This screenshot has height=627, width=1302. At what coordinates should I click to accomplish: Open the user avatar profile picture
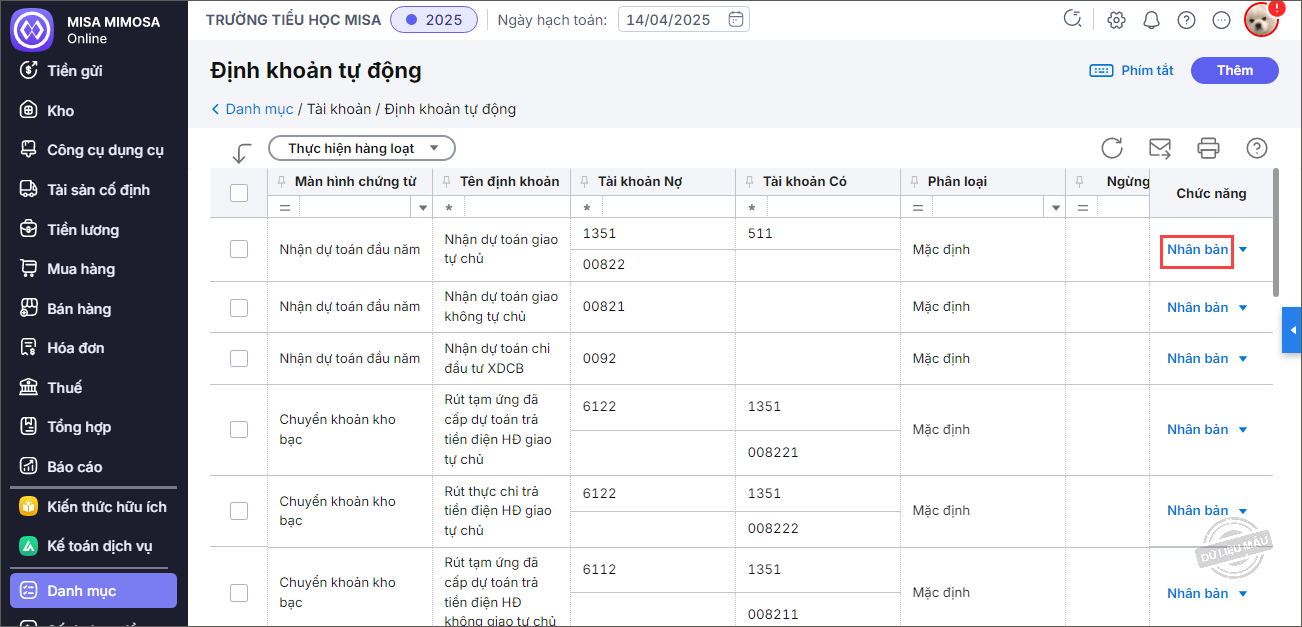[1261, 20]
